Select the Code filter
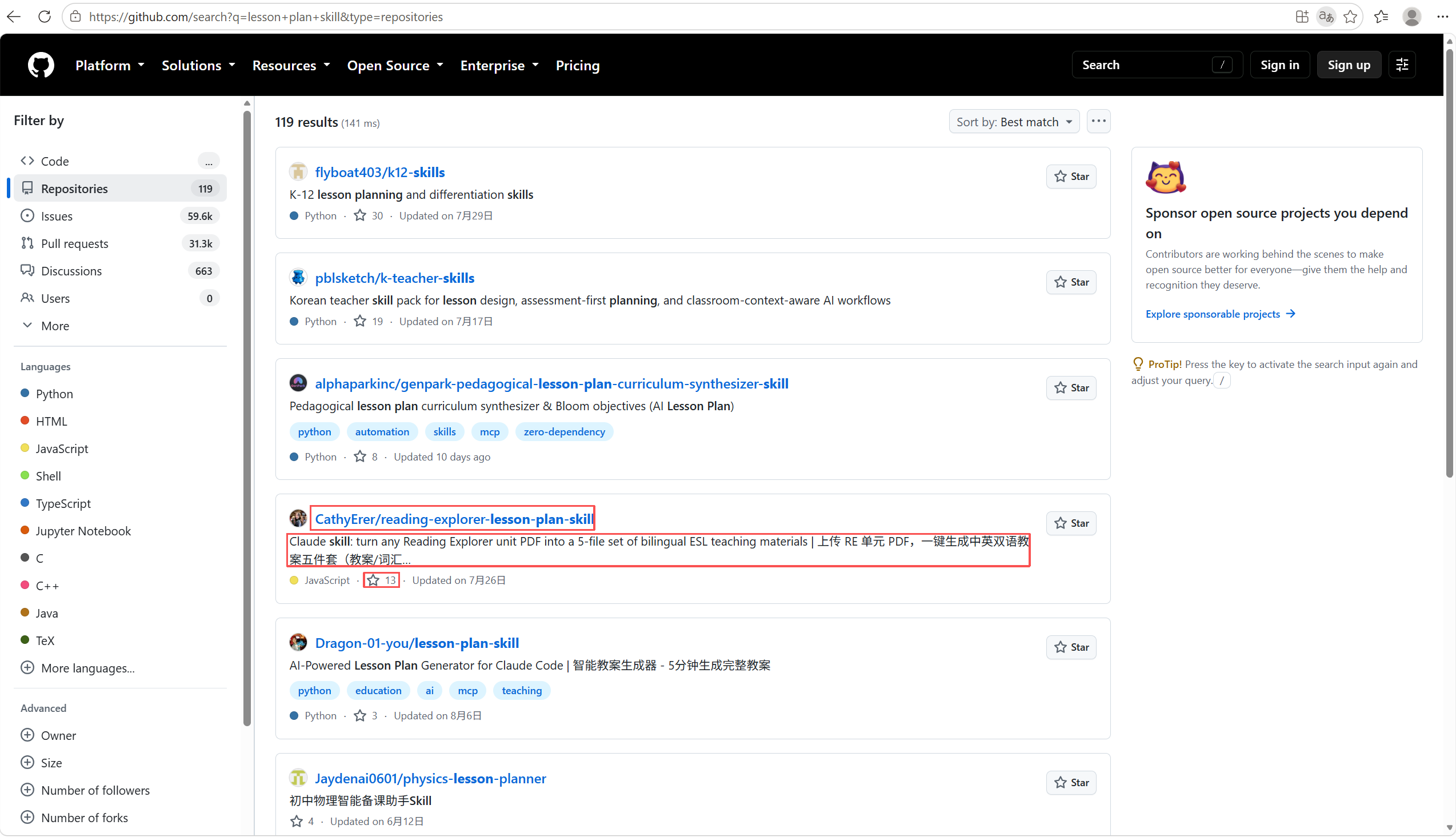Screen dimensions: 1456x837 (119, 161)
